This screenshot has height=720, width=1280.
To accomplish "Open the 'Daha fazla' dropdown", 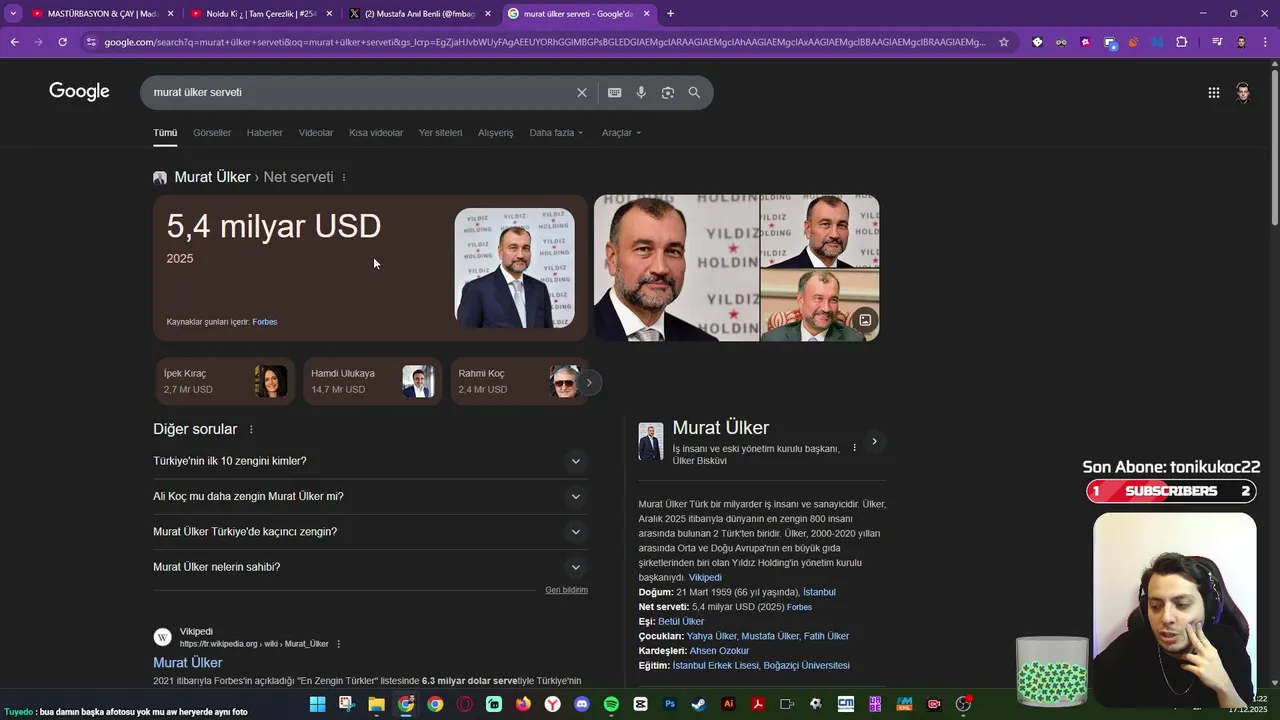I will [556, 133].
